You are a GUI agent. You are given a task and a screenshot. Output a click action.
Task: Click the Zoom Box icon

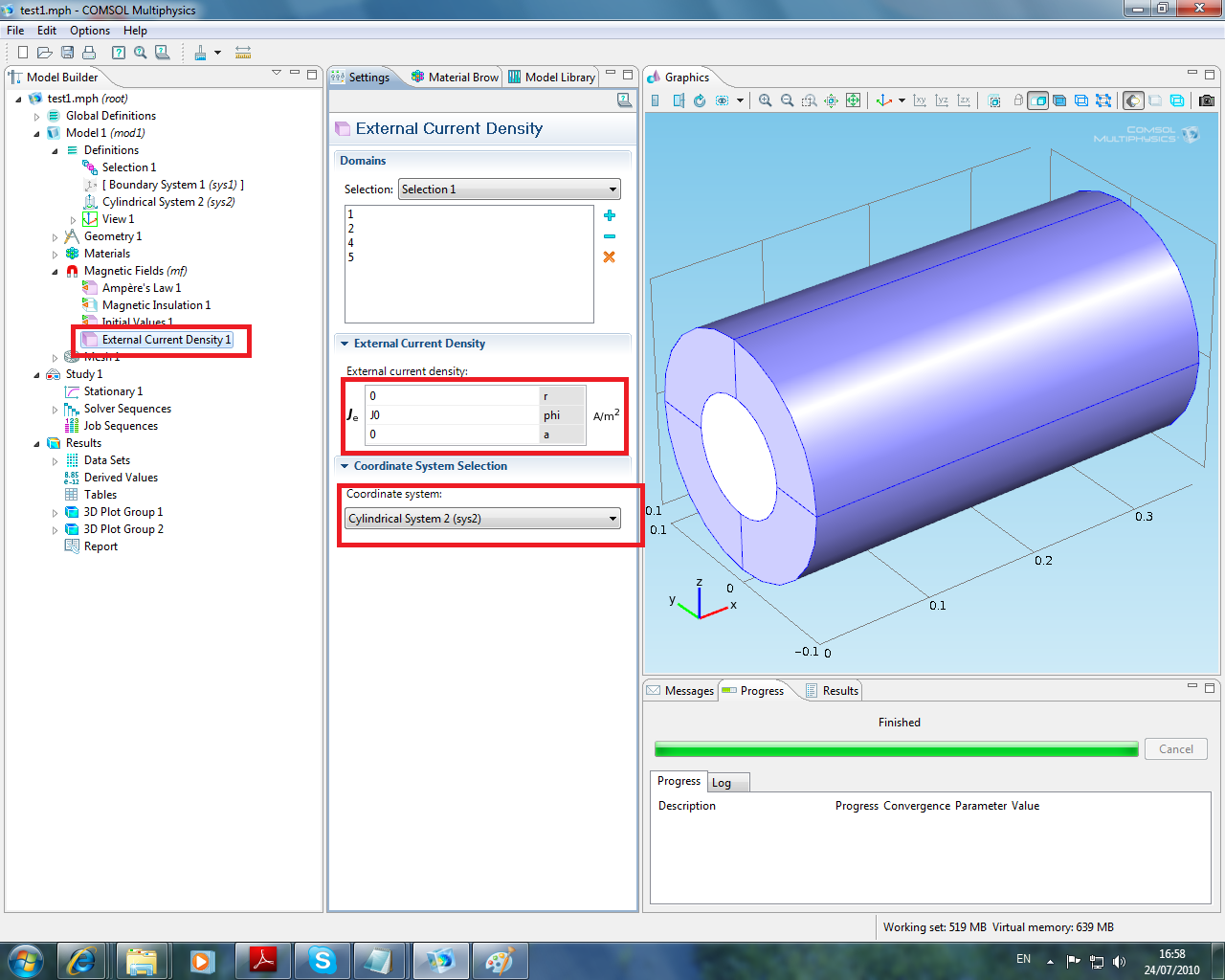pos(810,100)
